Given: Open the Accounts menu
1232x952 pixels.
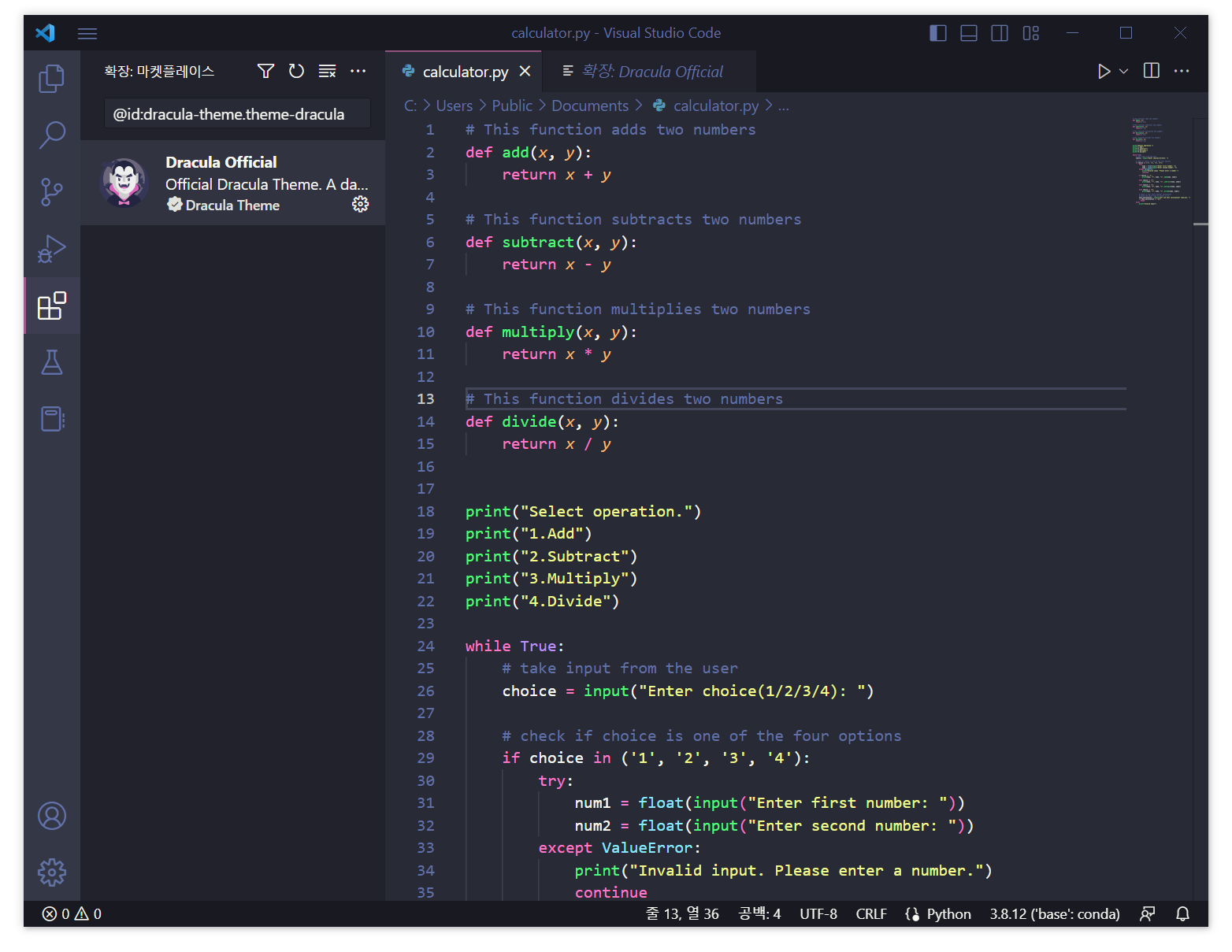Looking at the screenshot, I should click(52, 816).
